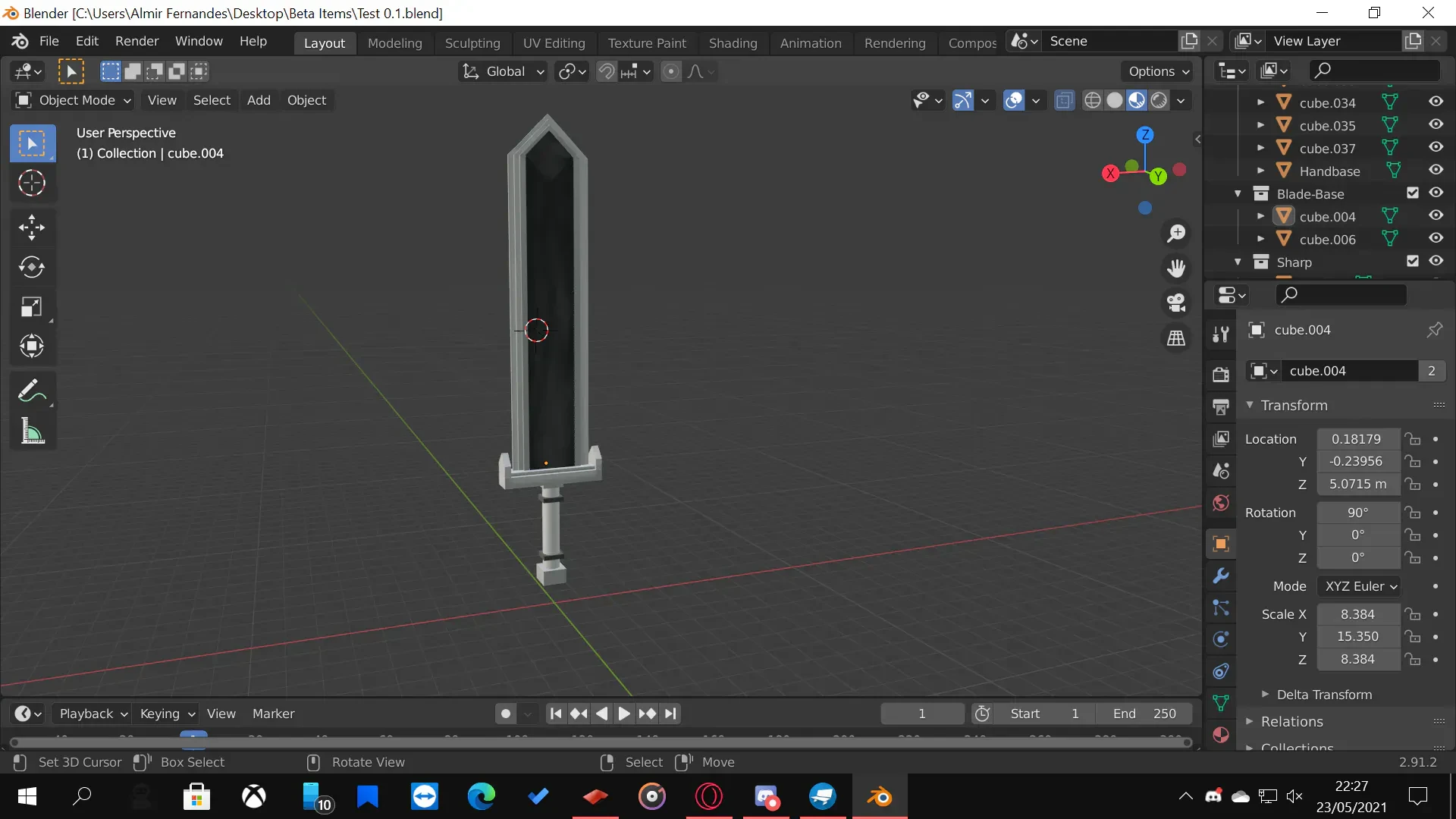Uncheck the Blade-Base collection checkbox
Image resolution: width=1456 pixels, height=819 pixels.
[x=1412, y=193]
